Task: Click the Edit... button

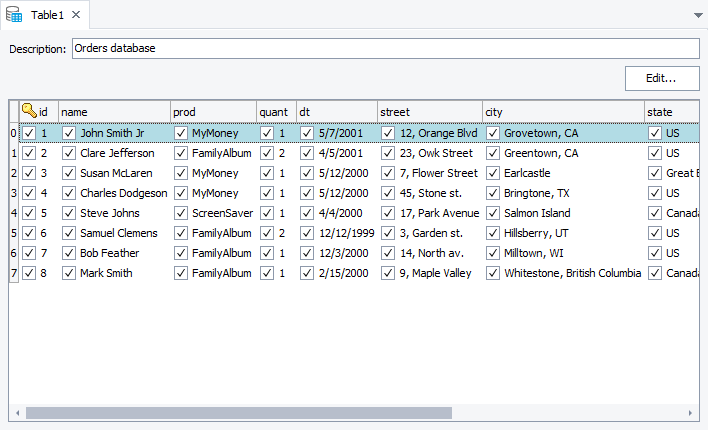Action: click(x=661, y=78)
